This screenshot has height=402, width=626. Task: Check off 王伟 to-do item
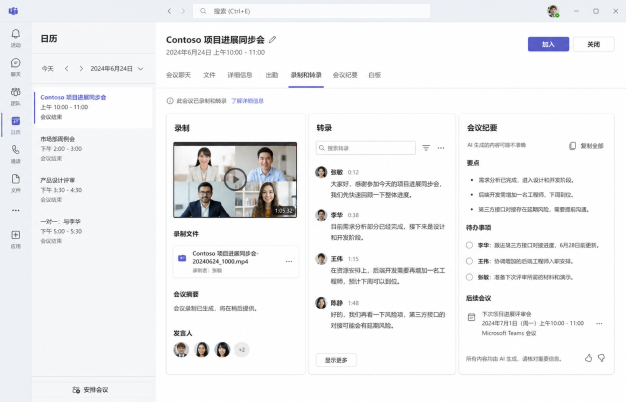470,261
